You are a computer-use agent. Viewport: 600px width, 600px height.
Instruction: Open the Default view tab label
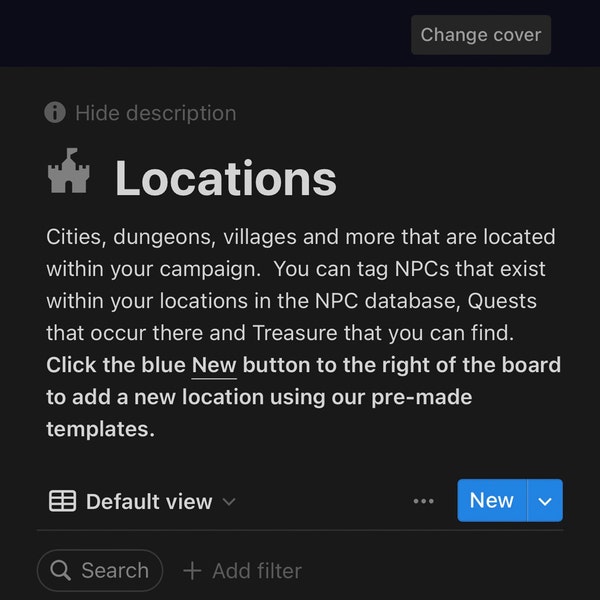click(149, 501)
